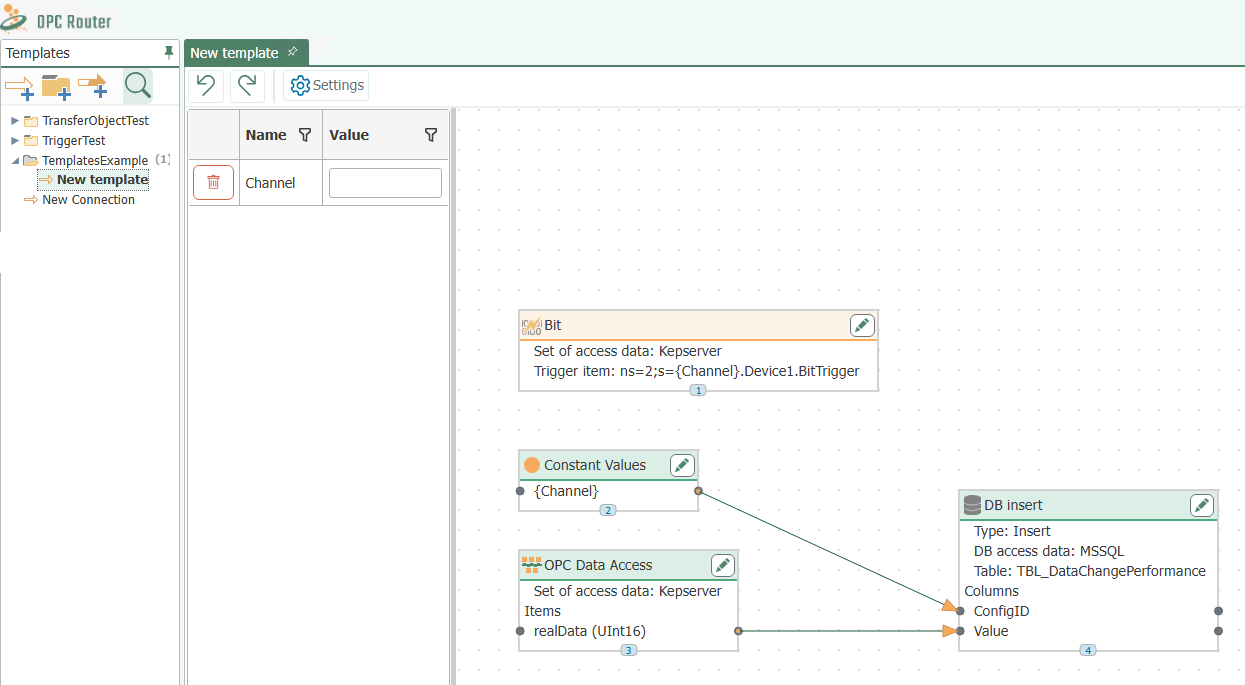Sort by the Value column header

pos(349,135)
